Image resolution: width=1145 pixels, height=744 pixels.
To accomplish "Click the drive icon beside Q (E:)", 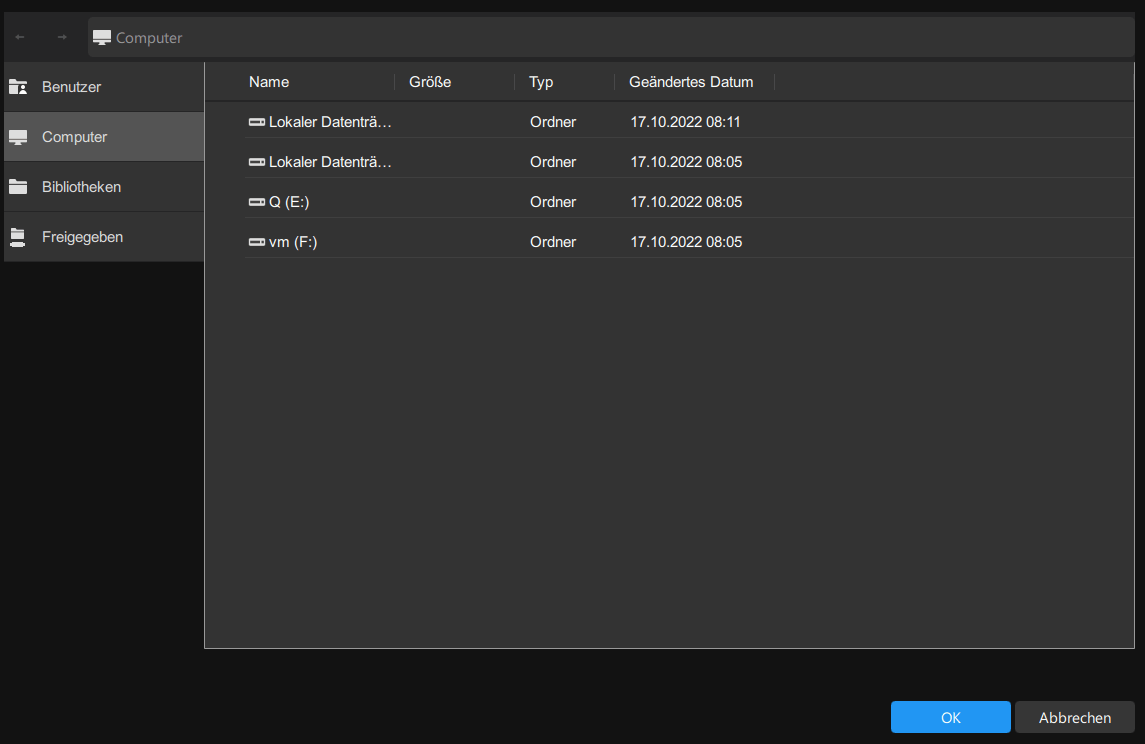I will click(256, 202).
